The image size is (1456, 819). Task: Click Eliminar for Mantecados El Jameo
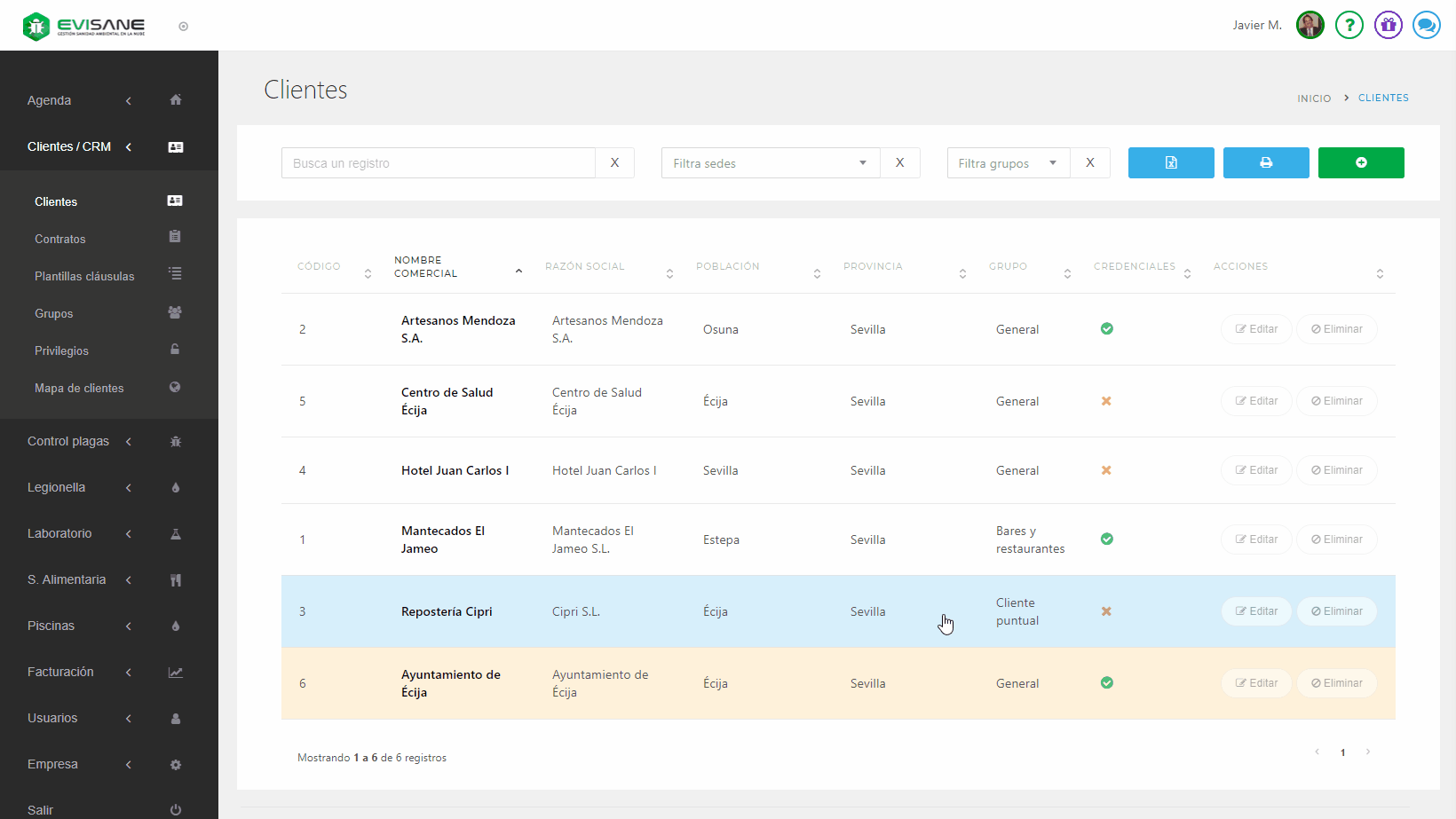tap(1336, 539)
